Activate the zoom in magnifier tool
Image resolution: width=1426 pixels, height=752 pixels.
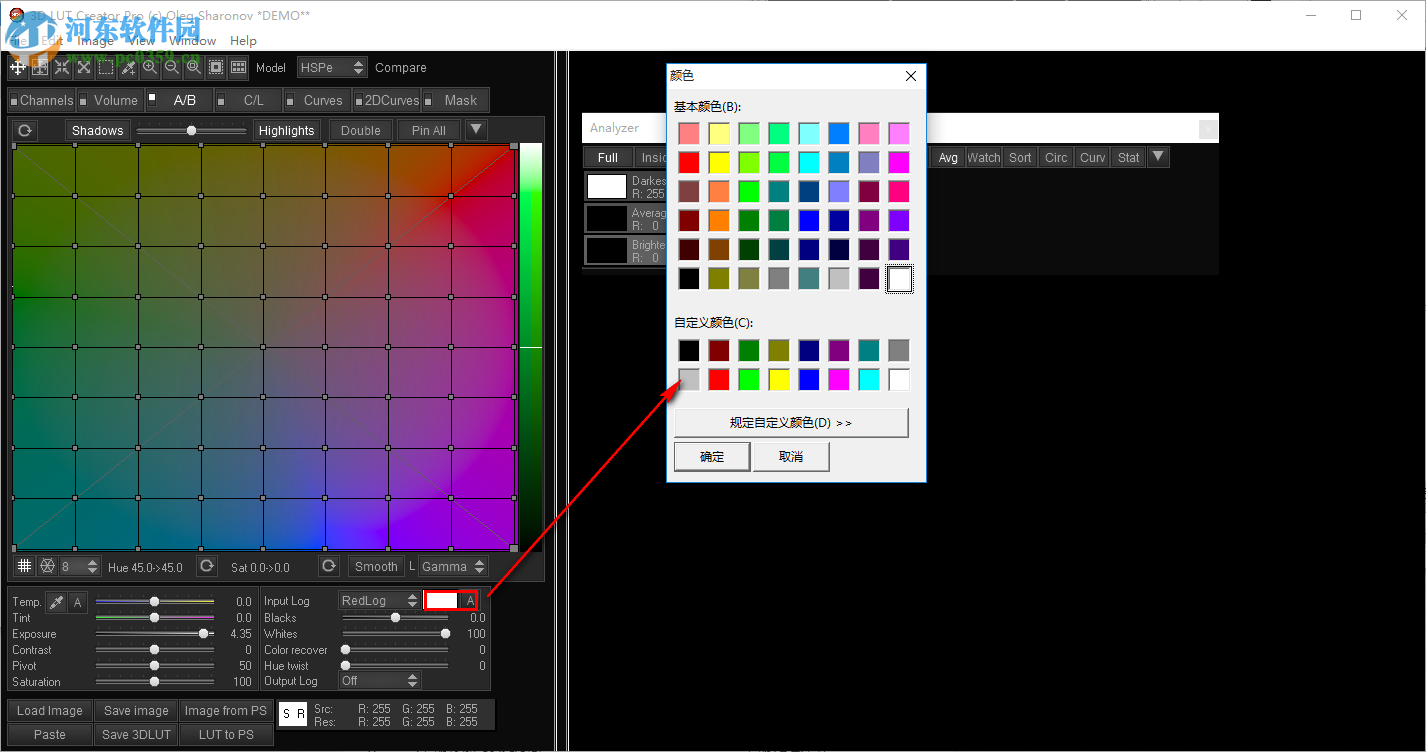pos(150,67)
